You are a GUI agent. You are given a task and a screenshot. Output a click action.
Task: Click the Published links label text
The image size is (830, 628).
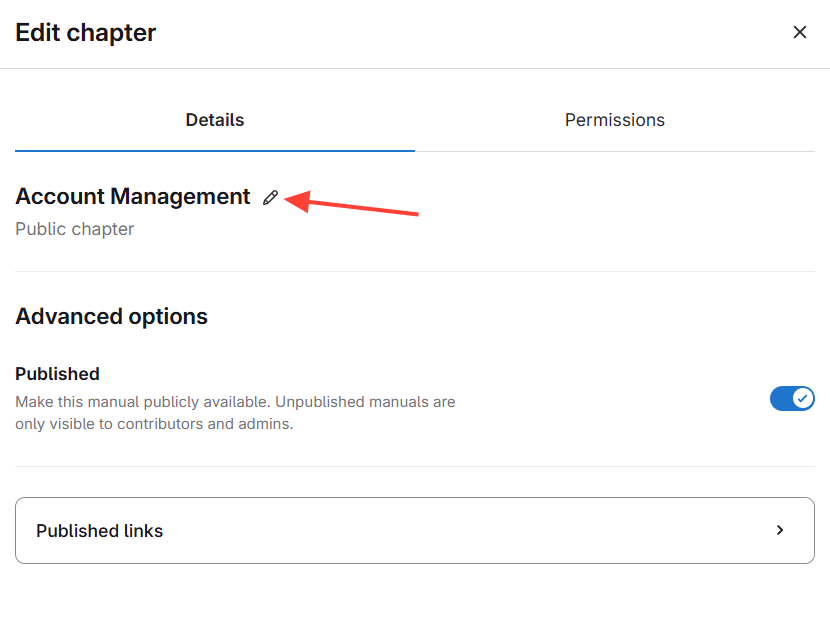[x=99, y=531]
